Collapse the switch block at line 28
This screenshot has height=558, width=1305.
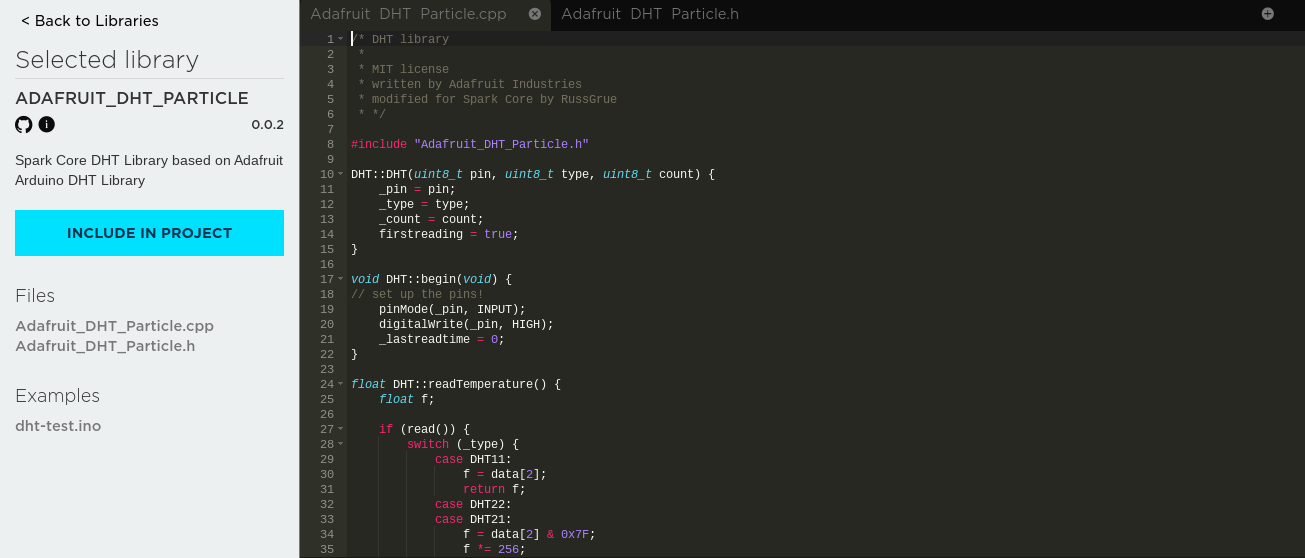(341, 444)
